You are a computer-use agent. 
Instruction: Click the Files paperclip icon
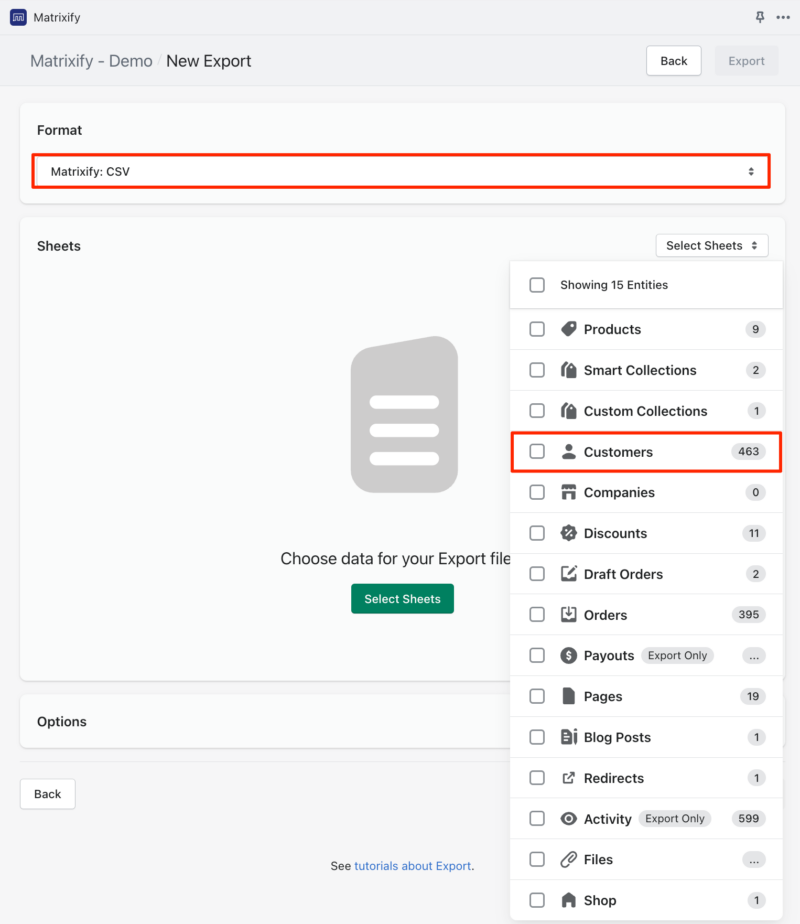[x=568, y=859]
